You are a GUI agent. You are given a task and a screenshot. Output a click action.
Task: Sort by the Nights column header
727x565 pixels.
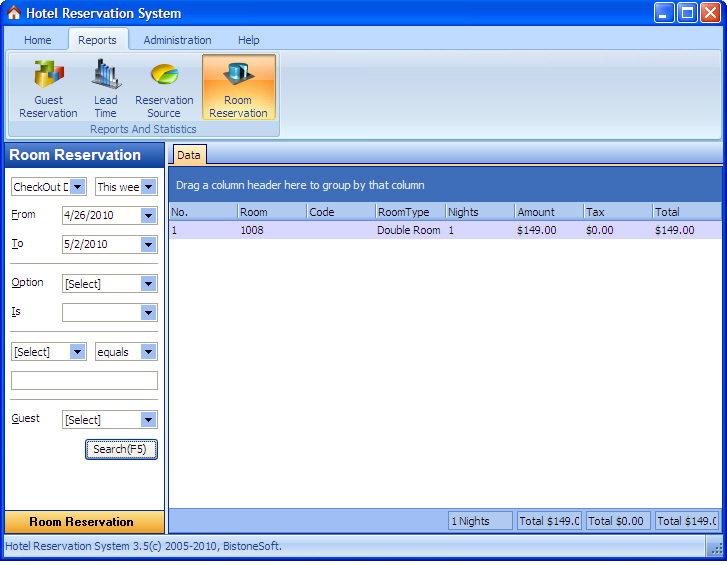click(479, 212)
